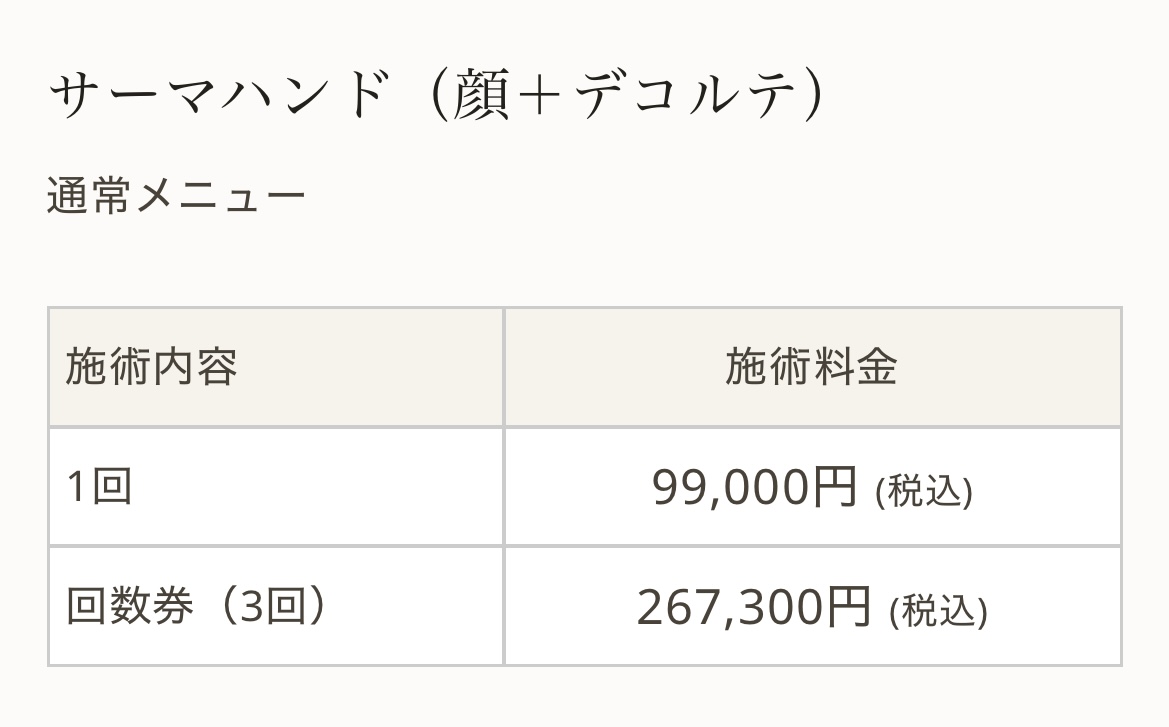Screen dimensions: 1169x727
Task: Click the 99,000円 price
Action: pyautogui.click(x=755, y=487)
